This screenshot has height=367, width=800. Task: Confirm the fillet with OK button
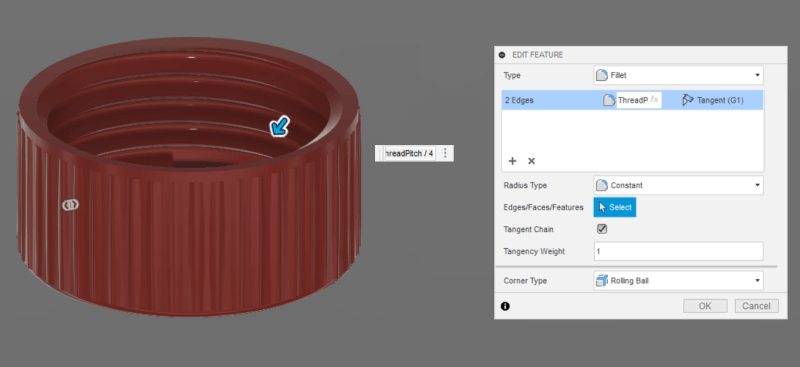pos(705,306)
